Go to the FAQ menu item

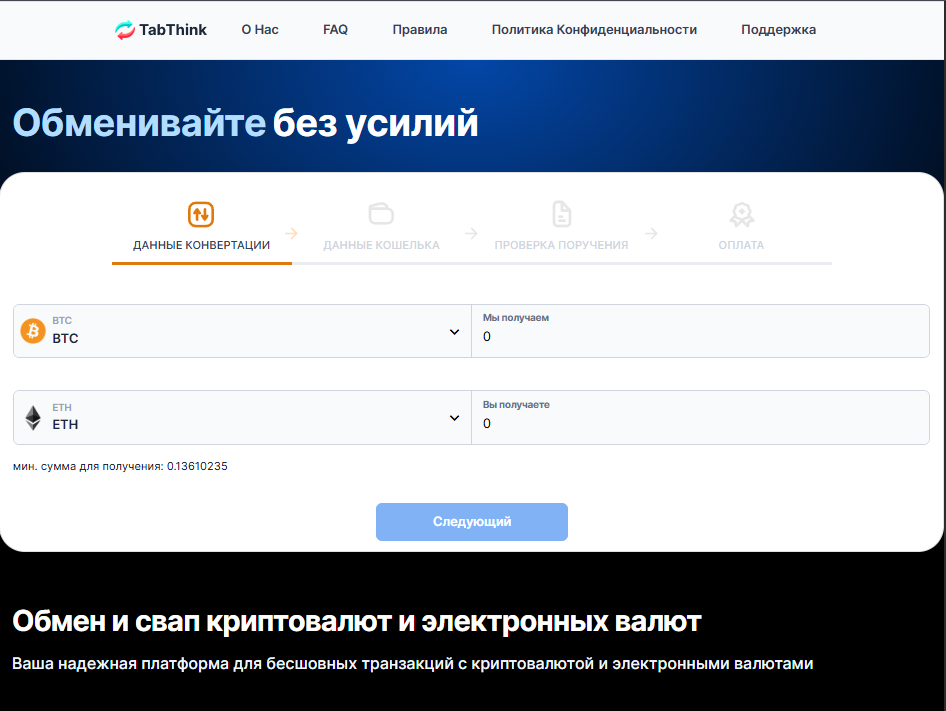click(x=335, y=30)
